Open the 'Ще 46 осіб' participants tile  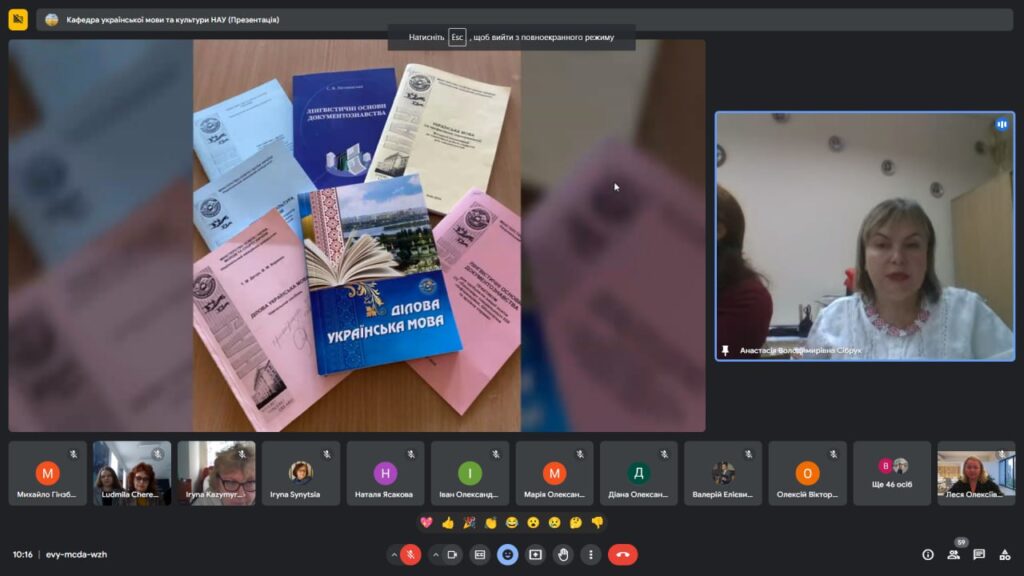[893, 473]
